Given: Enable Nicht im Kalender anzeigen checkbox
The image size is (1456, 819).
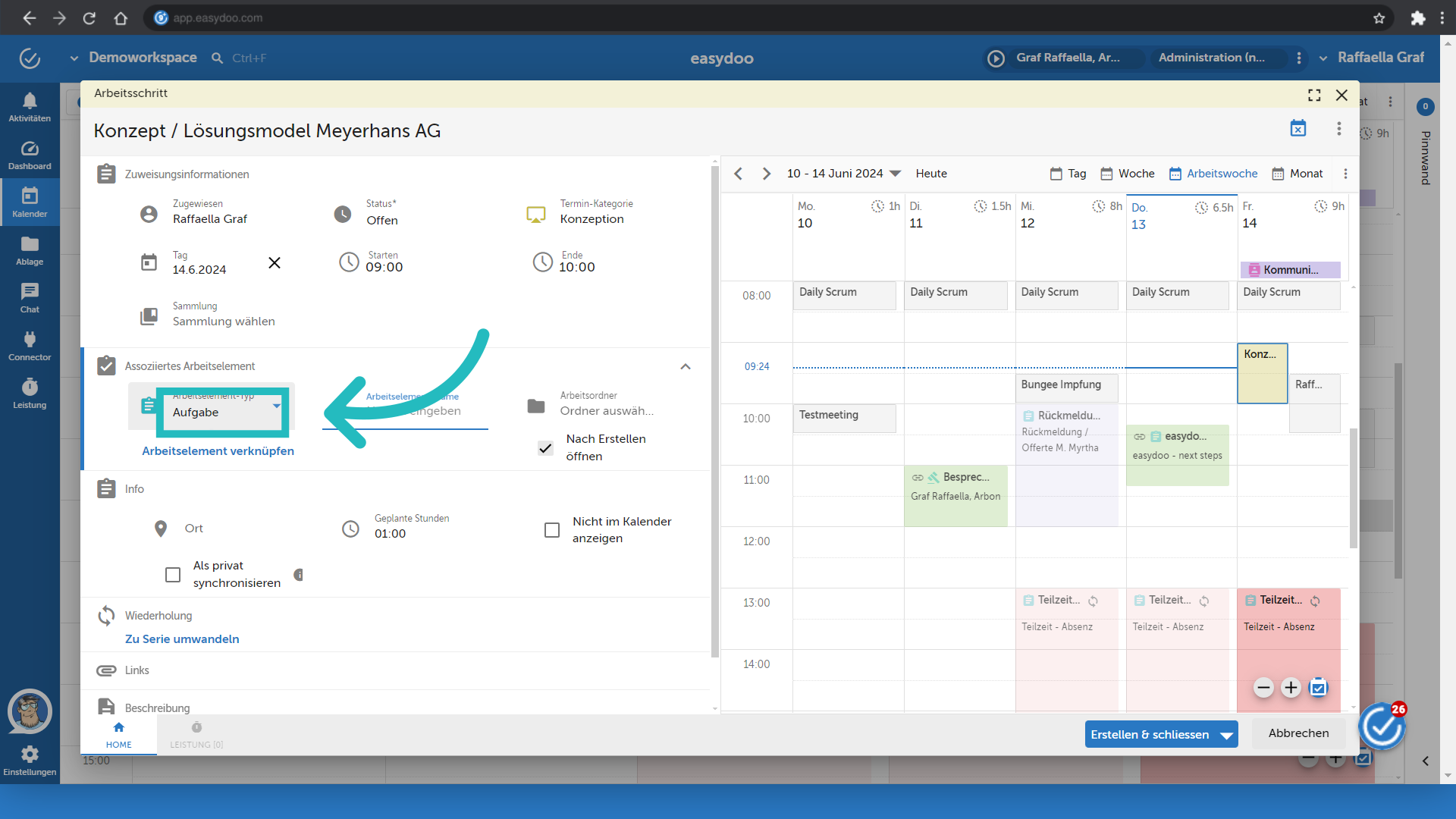Looking at the screenshot, I should pos(551,529).
